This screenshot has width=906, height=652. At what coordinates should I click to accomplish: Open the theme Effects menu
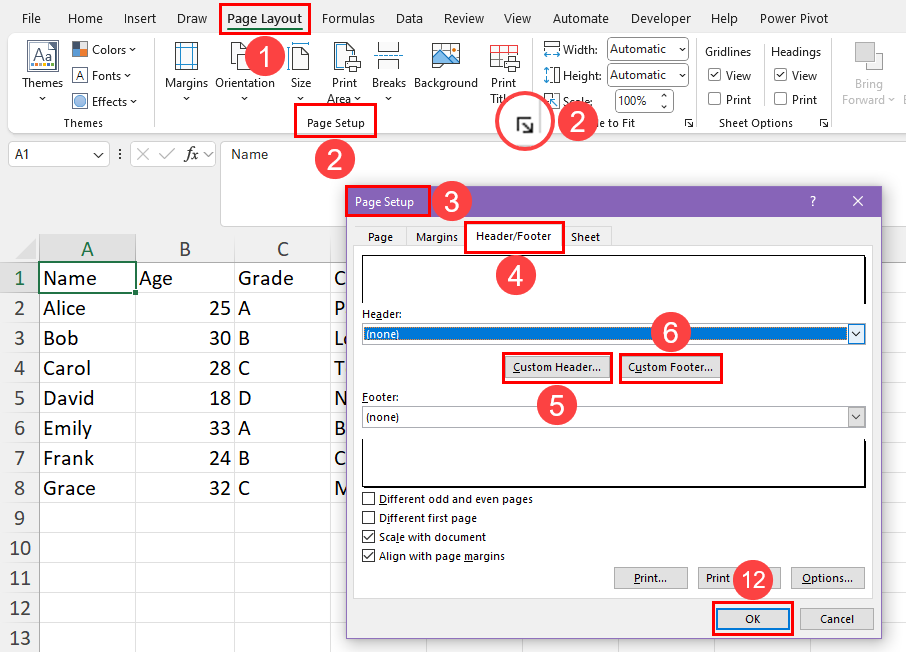tap(105, 102)
